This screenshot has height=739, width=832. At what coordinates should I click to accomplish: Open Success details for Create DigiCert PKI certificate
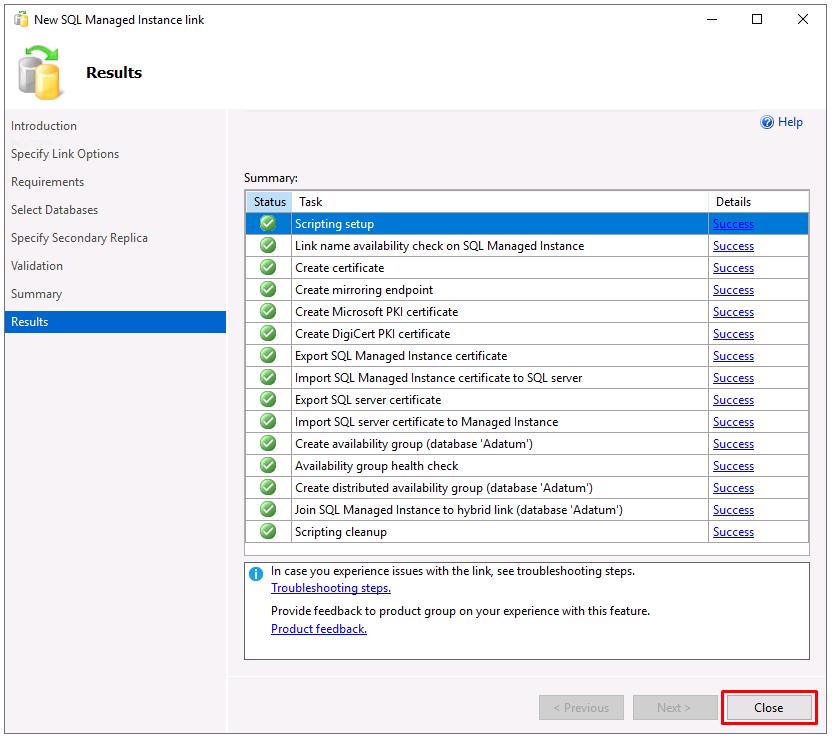click(733, 334)
